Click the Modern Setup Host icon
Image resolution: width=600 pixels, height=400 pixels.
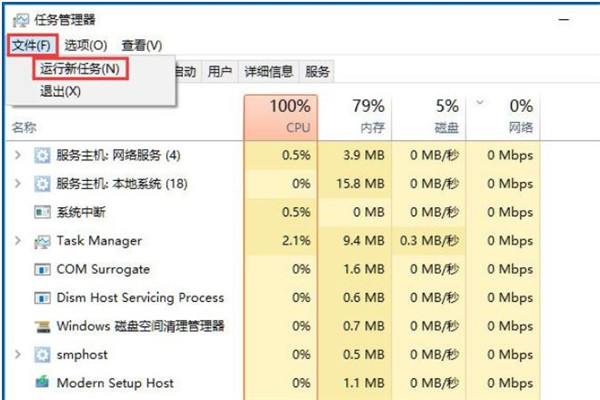42,383
